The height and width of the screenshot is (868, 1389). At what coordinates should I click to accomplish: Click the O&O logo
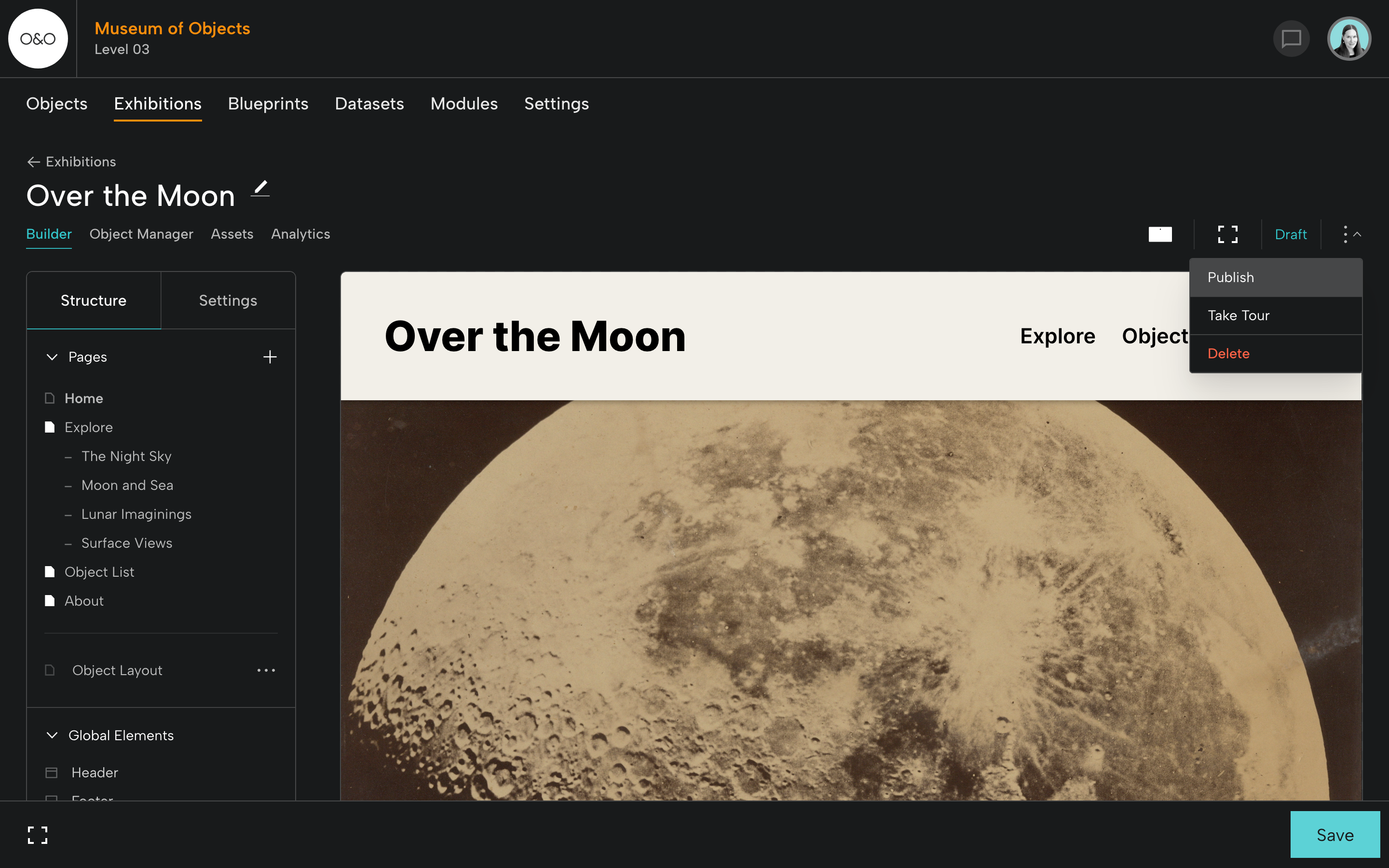pyautogui.click(x=38, y=39)
